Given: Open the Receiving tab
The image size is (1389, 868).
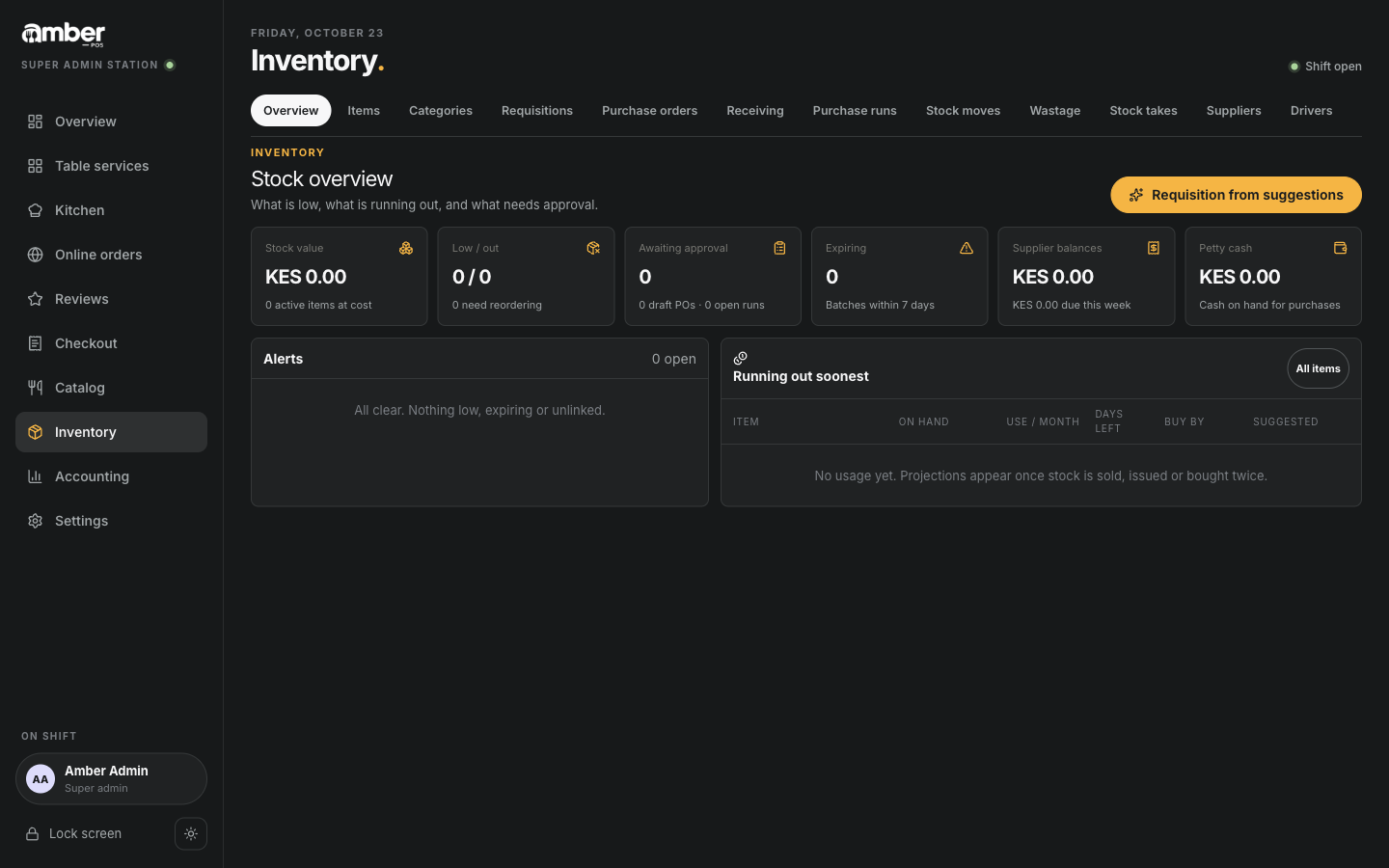Looking at the screenshot, I should [x=755, y=111].
